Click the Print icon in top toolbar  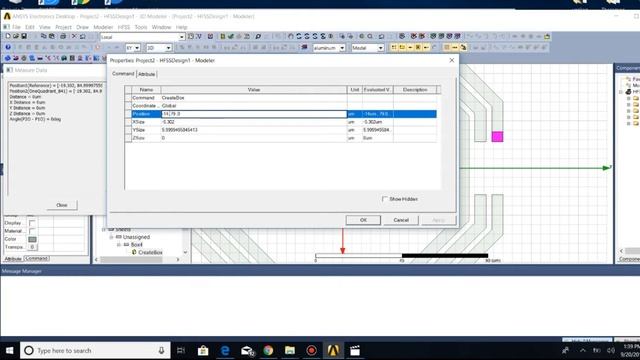pos(63,36)
